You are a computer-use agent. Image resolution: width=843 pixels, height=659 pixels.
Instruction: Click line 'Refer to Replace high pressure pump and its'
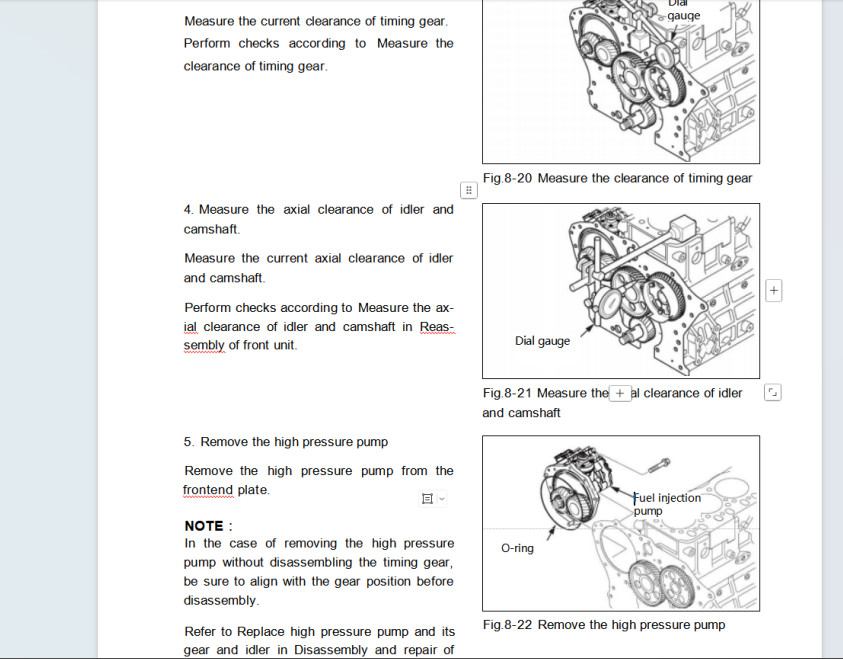(319, 631)
